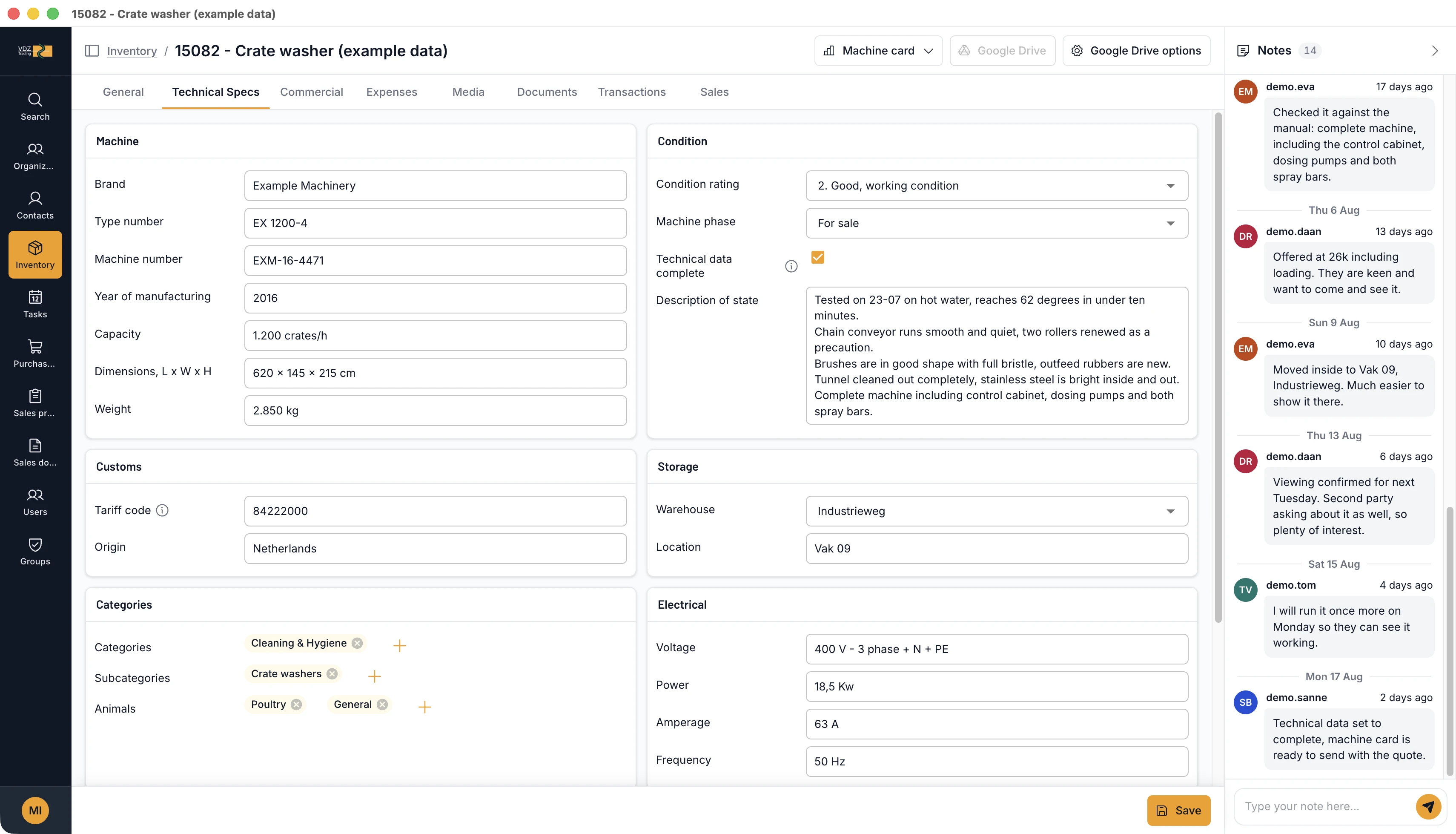
Task: Open Sales documents in the sidebar
Action: (x=35, y=452)
